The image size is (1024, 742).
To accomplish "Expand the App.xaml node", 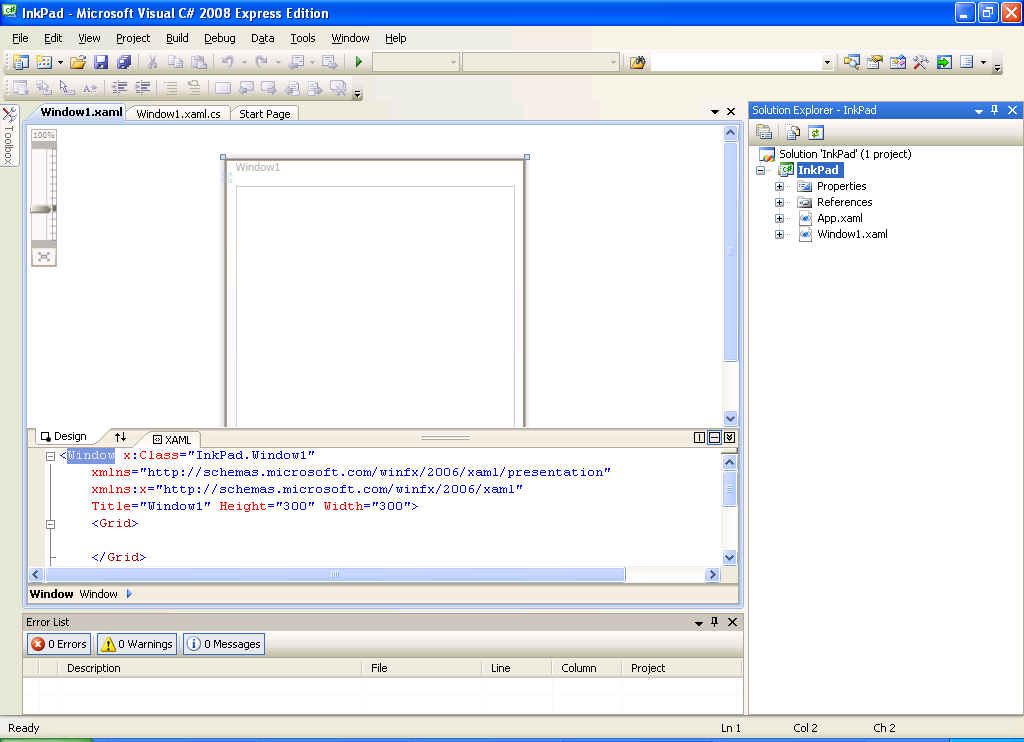I will pos(779,218).
